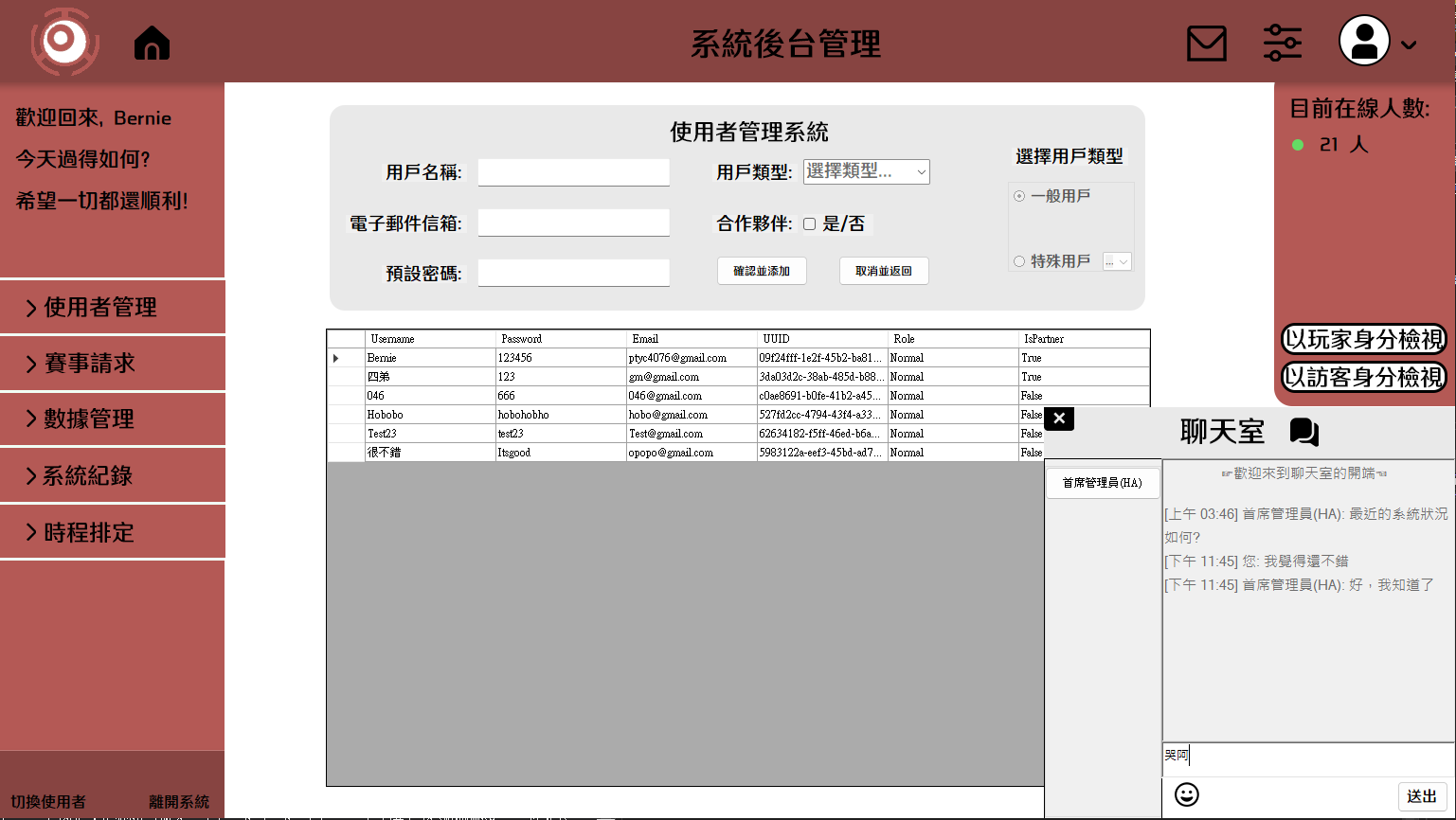
Task: Select the 一般用戶 radio button
Action: pyautogui.click(x=1019, y=196)
